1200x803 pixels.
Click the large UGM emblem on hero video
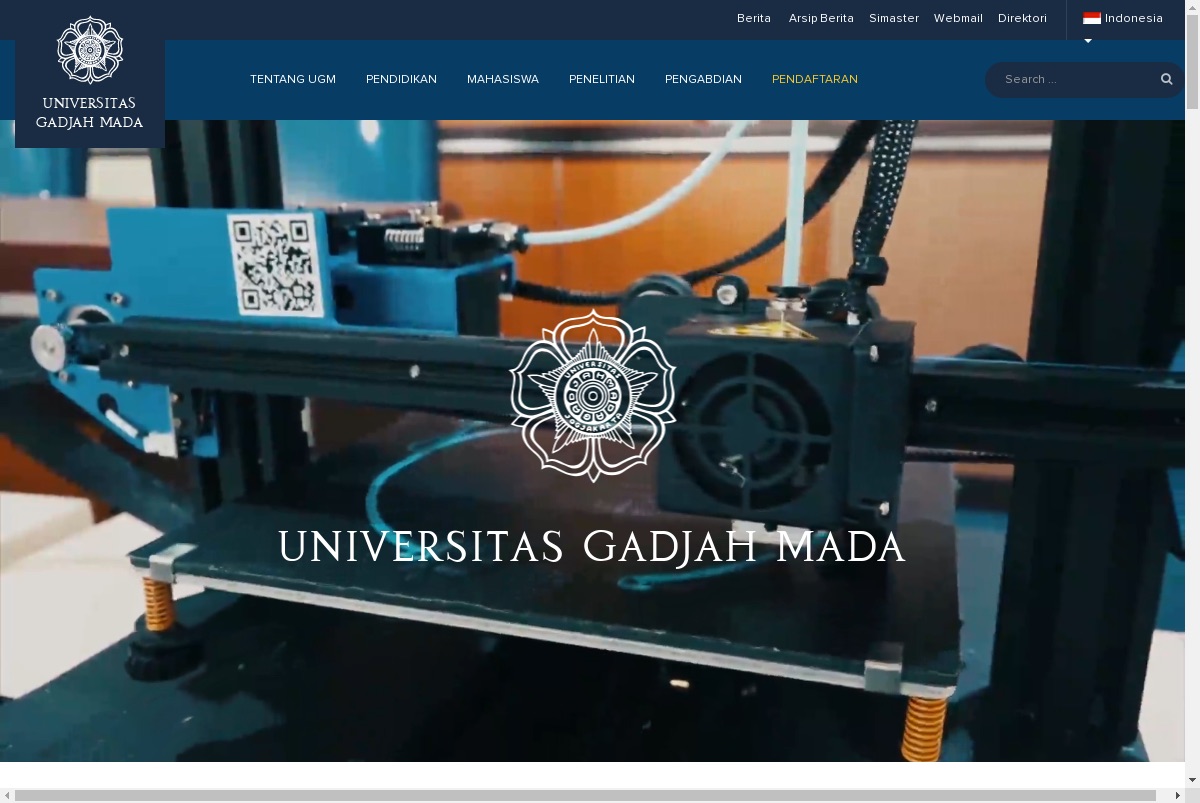tap(593, 394)
